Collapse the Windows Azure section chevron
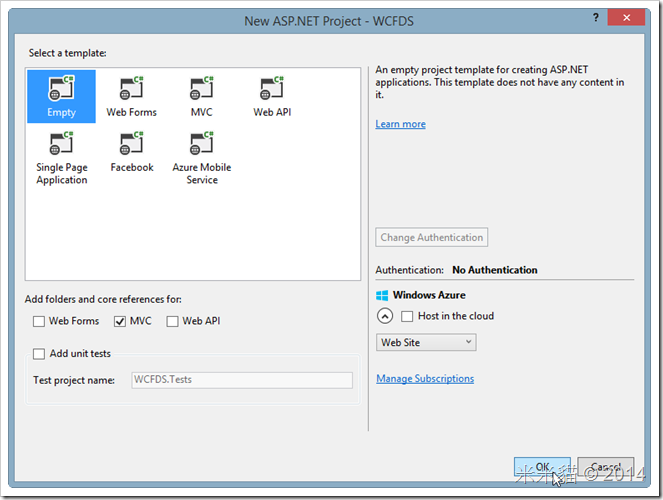The image size is (663, 500). point(385,316)
